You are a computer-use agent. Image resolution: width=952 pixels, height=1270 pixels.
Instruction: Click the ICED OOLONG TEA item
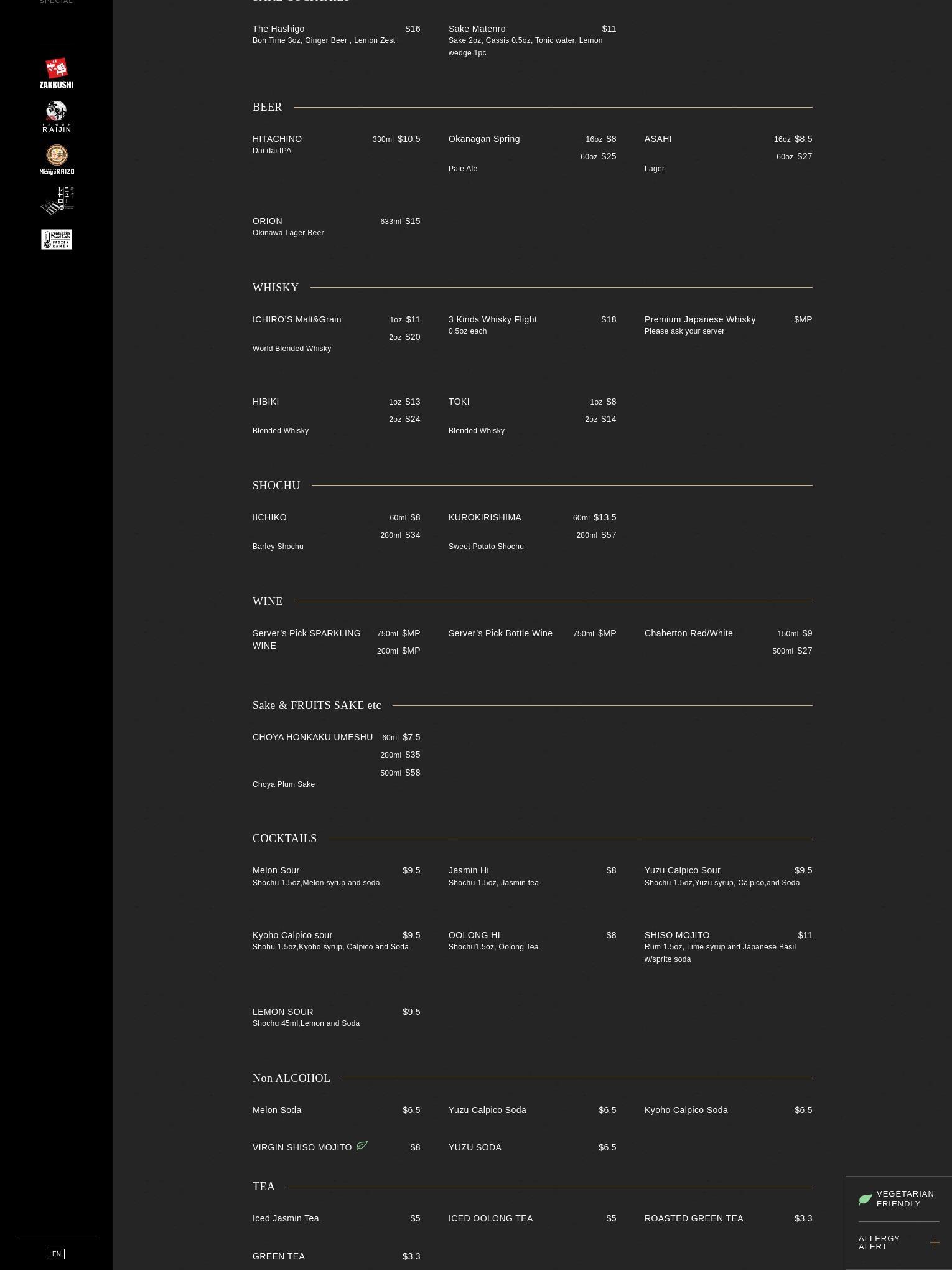490,1218
